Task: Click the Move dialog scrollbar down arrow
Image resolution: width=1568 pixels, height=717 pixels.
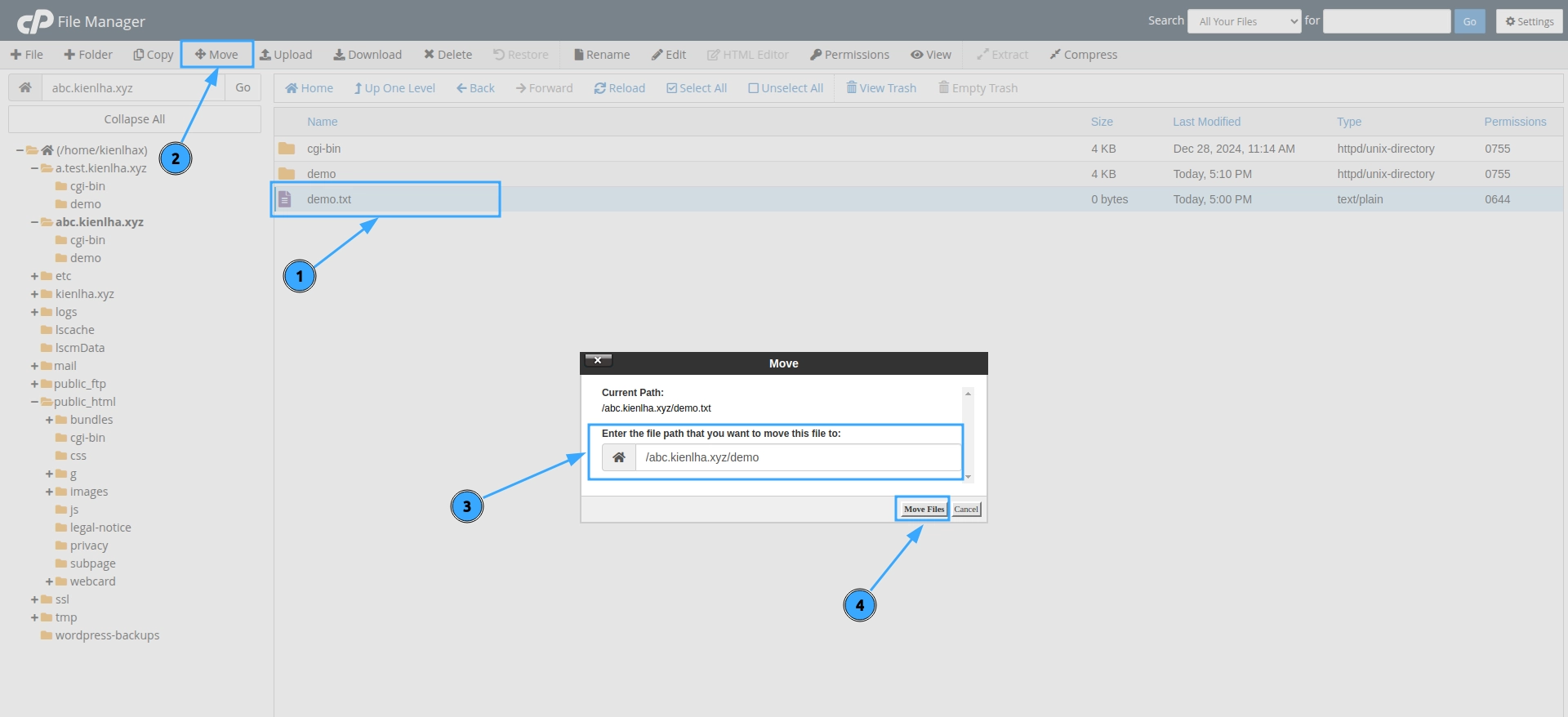Action: 968,477
